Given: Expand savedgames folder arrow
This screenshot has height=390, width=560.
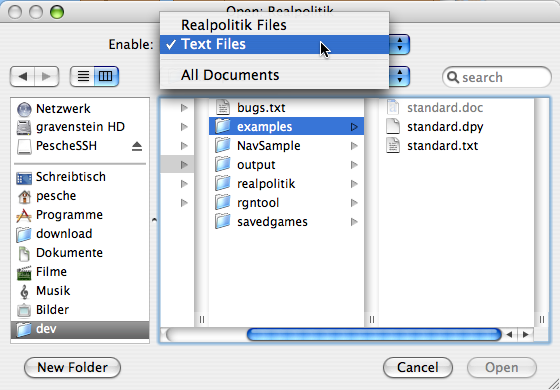Looking at the screenshot, I should [x=354, y=222].
